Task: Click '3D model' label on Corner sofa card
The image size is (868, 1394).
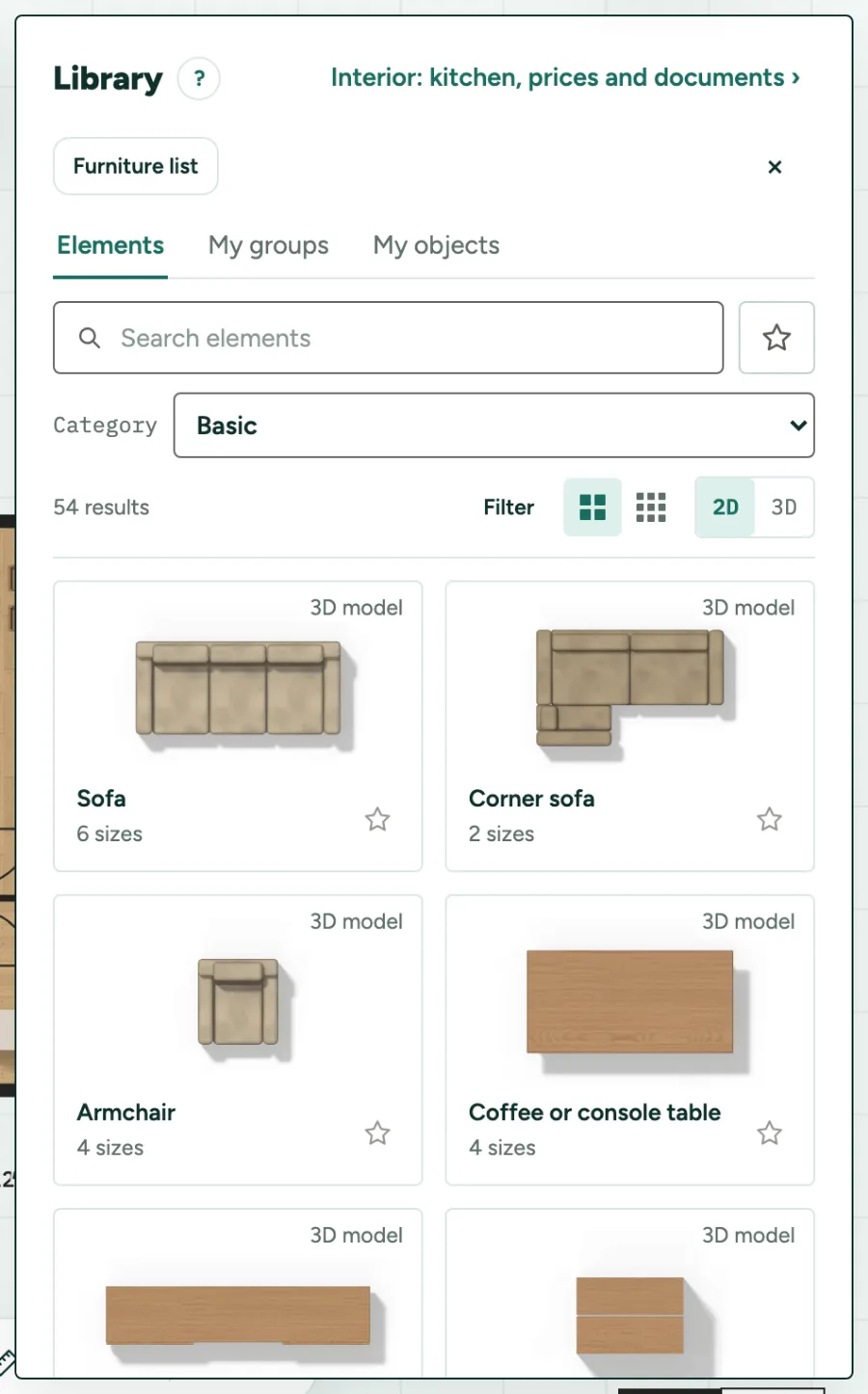Action: point(748,608)
